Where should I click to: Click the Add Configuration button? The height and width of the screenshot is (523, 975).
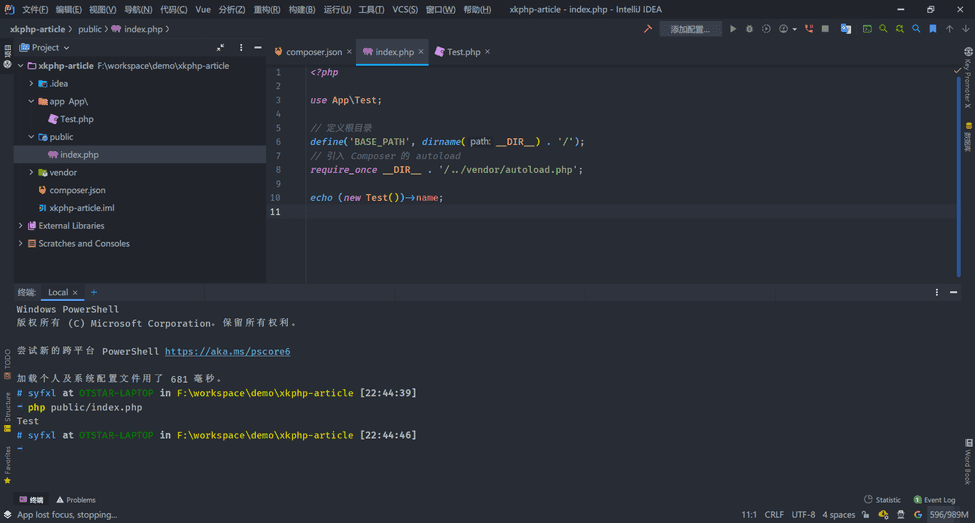point(690,29)
